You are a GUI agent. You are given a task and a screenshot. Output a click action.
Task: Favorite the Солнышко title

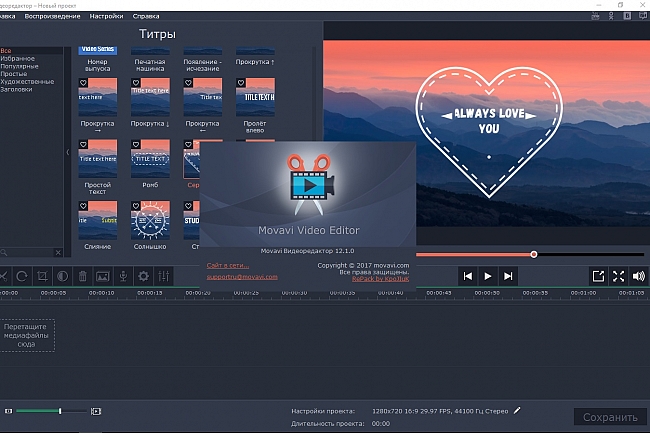[x=136, y=206]
